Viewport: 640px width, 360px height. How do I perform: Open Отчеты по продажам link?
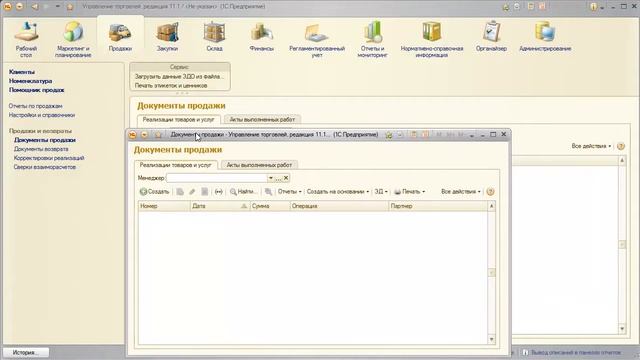(x=36, y=106)
